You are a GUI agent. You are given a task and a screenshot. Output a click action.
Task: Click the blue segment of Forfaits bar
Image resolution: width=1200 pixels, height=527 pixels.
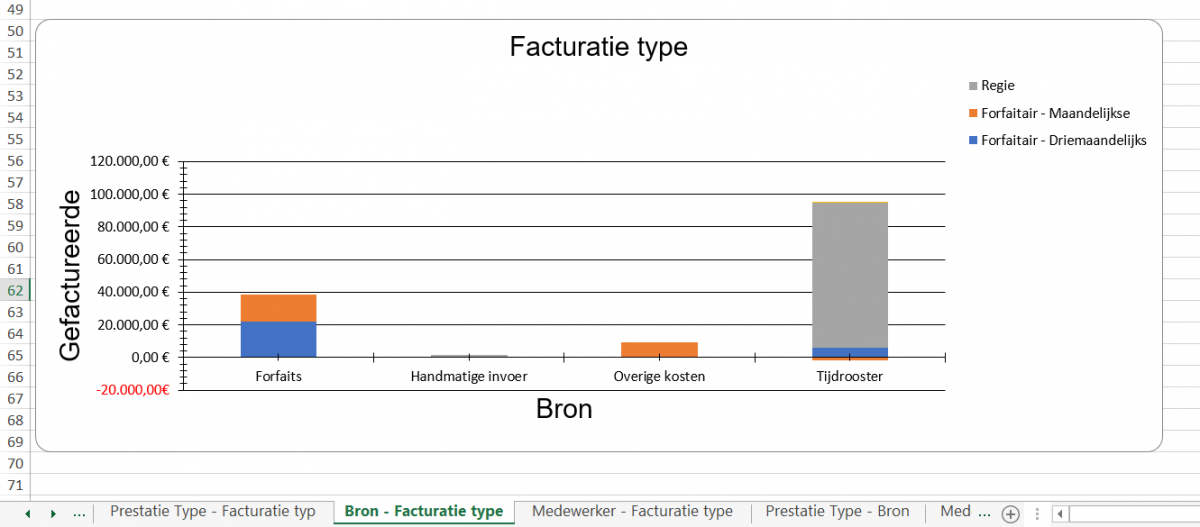pyautogui.click(x=278, y=339)
